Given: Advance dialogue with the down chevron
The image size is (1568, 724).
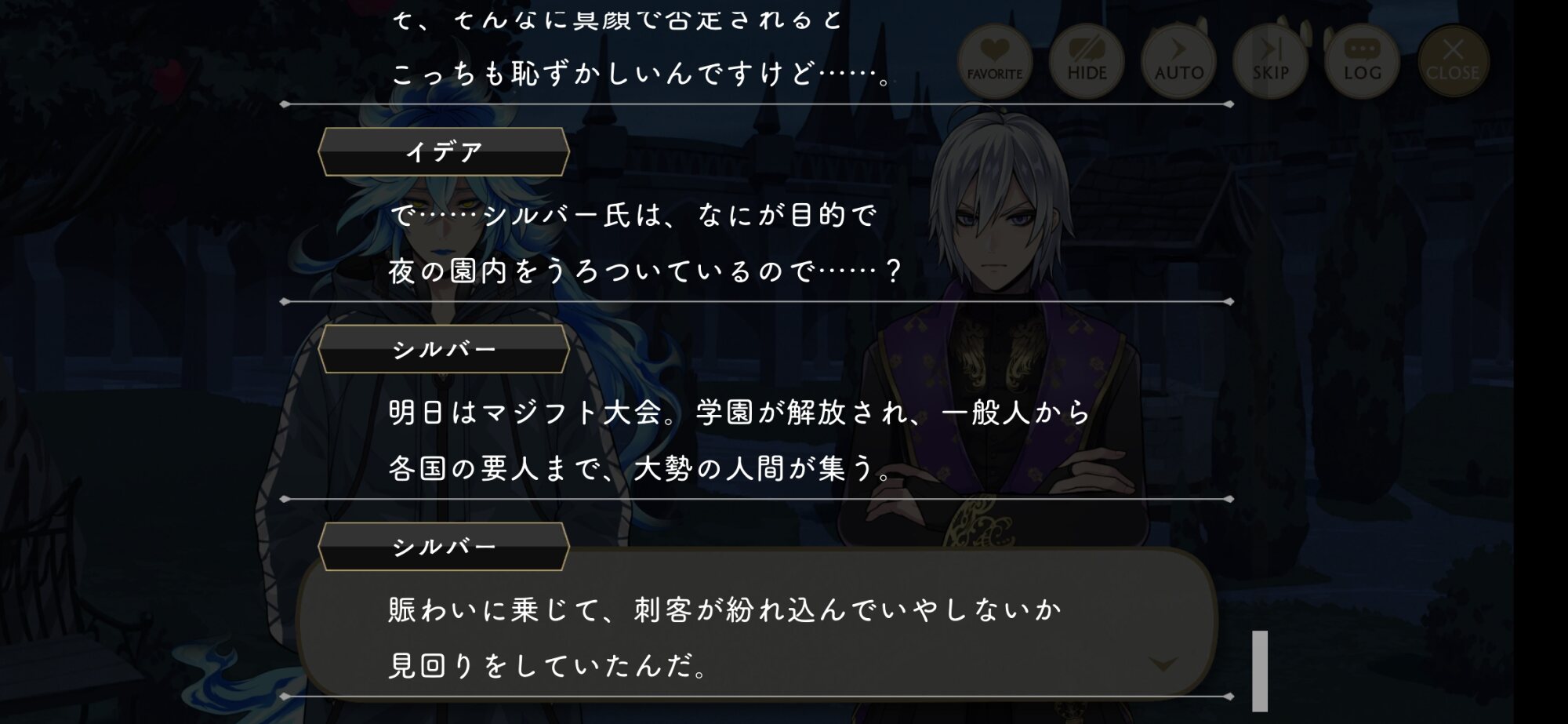Looking at the screenshot, I should coord(1163,664).
